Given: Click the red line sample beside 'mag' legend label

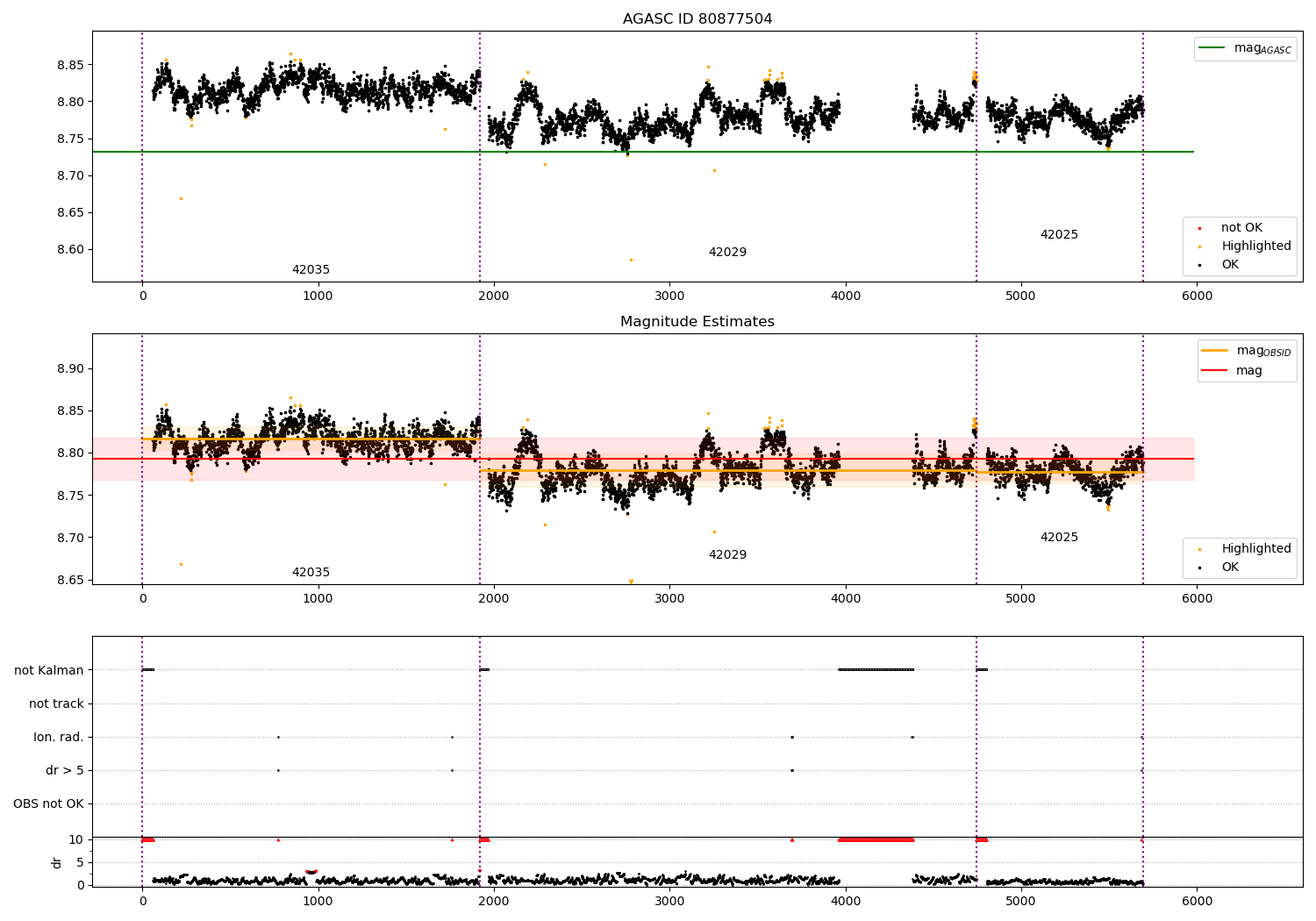Looking at the screenshot, I should 1213,371.
